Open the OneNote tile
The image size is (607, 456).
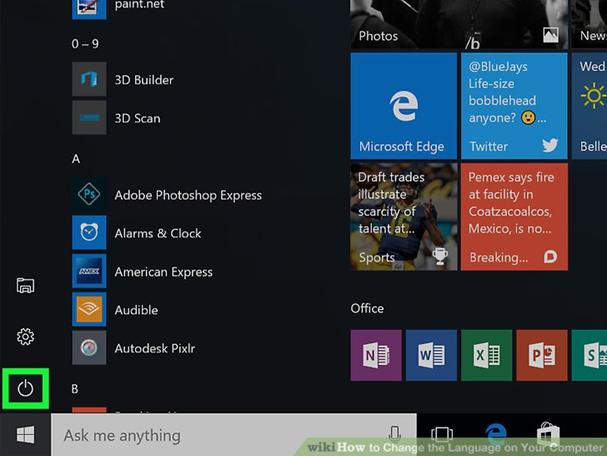(x=376, y=355)
